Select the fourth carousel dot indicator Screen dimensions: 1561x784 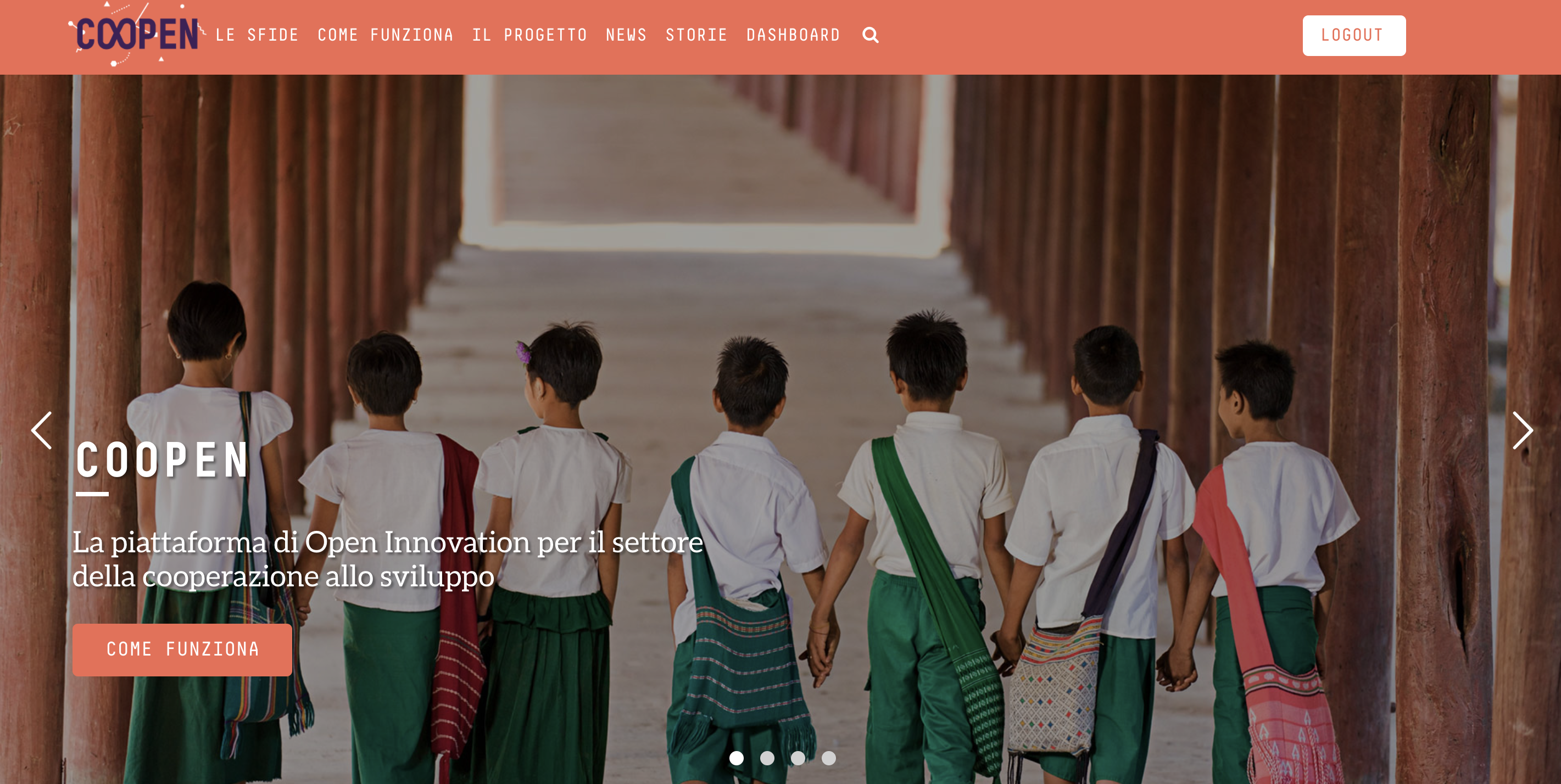(x=828, y=758)
